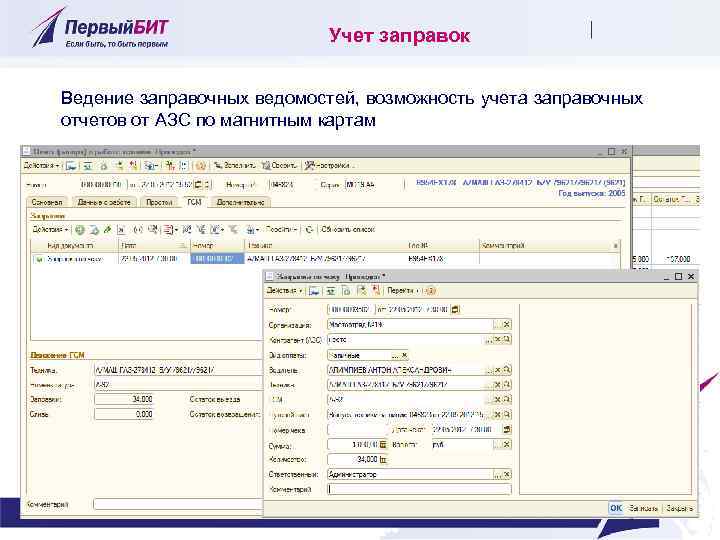Open the date picker next to dialog Номер date
This screenshot has width=720, height=540.
(455, 309)
